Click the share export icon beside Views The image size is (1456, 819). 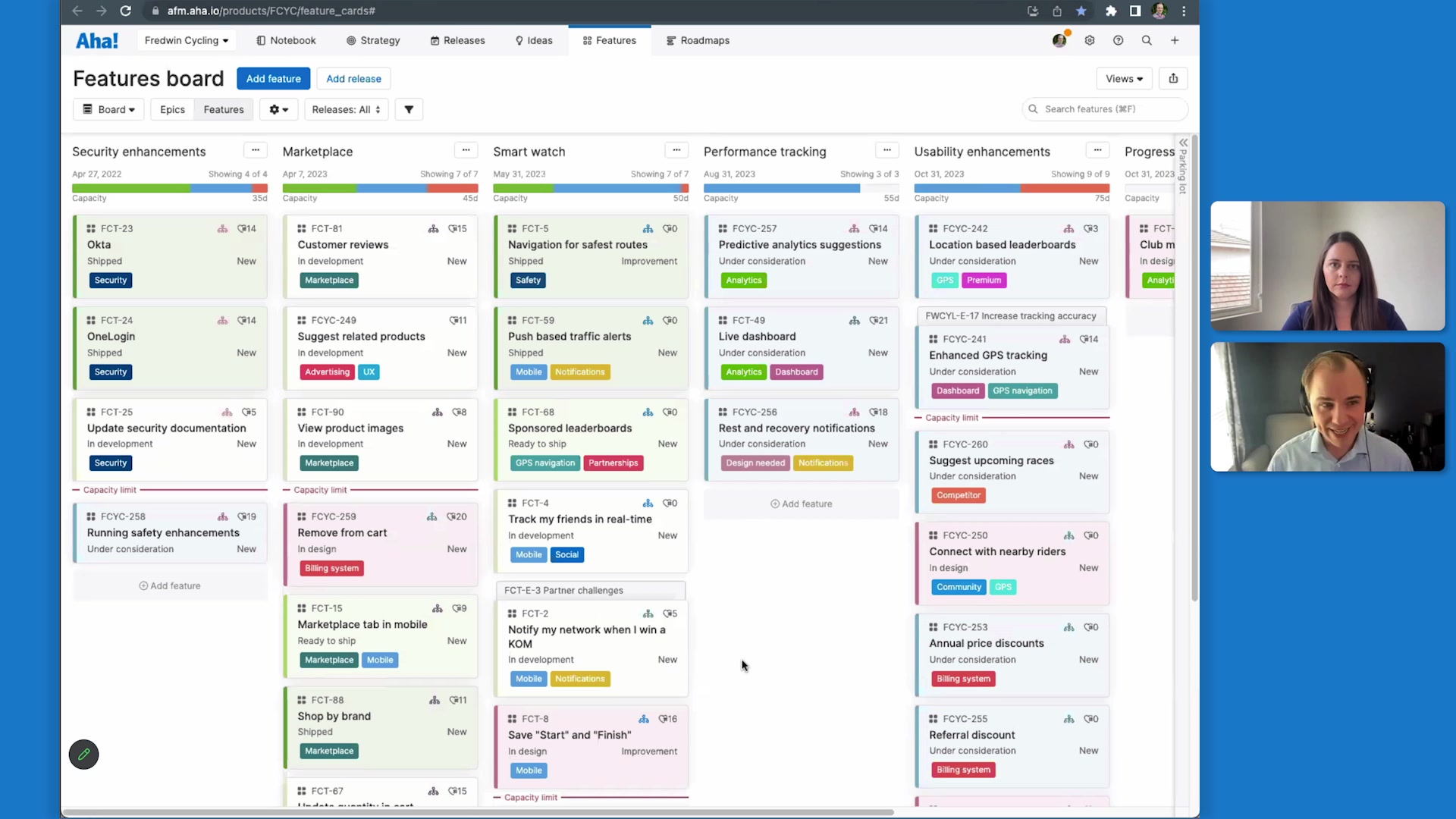(1173, 79)
